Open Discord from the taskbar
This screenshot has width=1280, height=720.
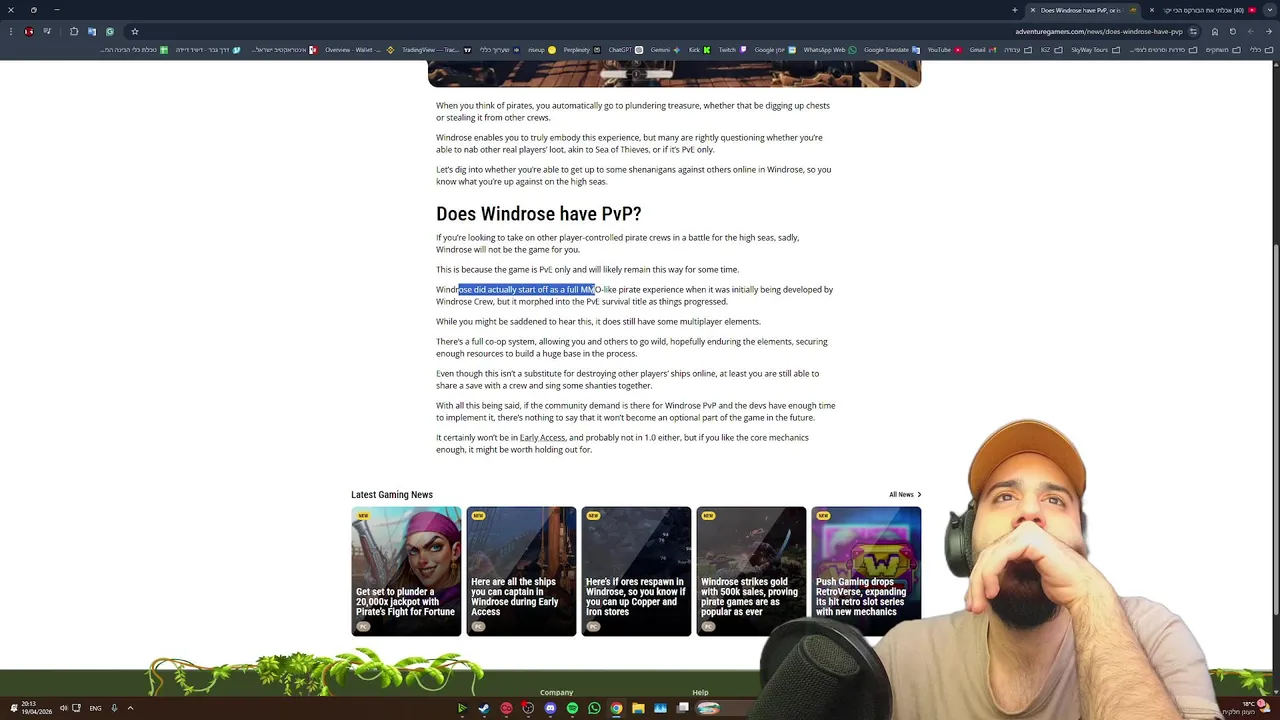pos(550,708)
